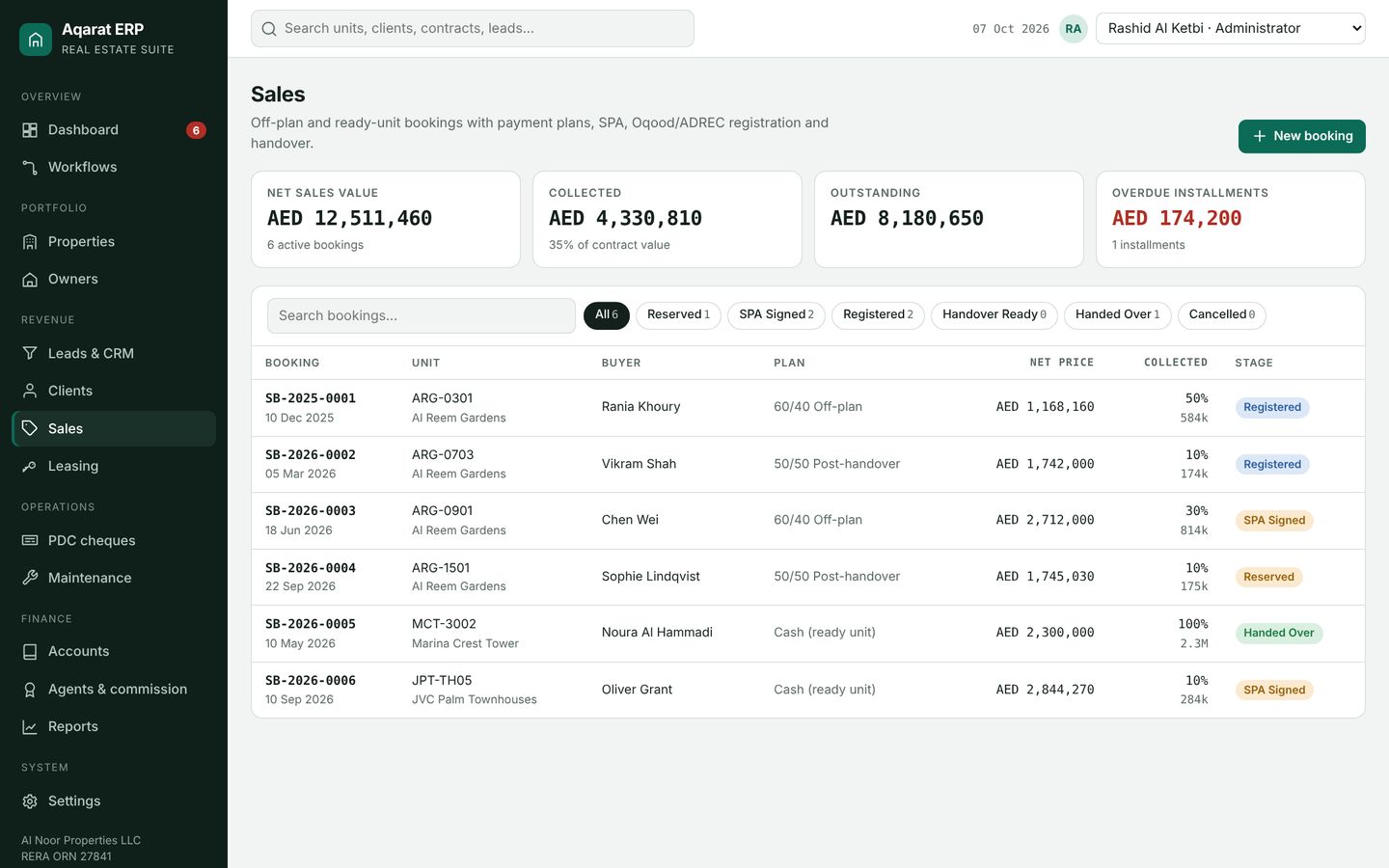This screenshot has width=1389, height=868.
Task: Focus the global search field
Action: pos(473,29)
